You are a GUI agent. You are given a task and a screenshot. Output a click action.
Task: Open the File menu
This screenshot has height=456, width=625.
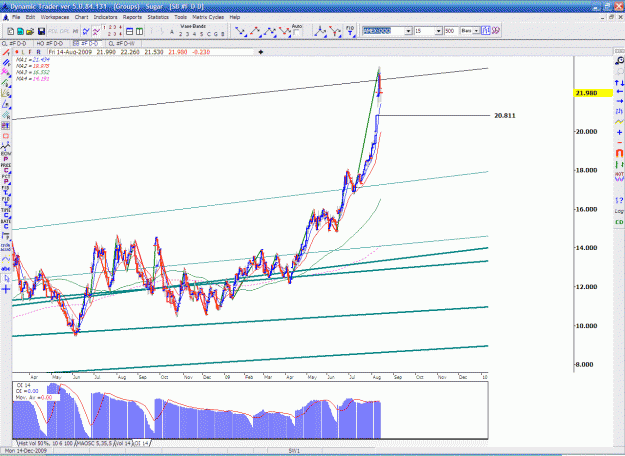click(x=16, y=17)
